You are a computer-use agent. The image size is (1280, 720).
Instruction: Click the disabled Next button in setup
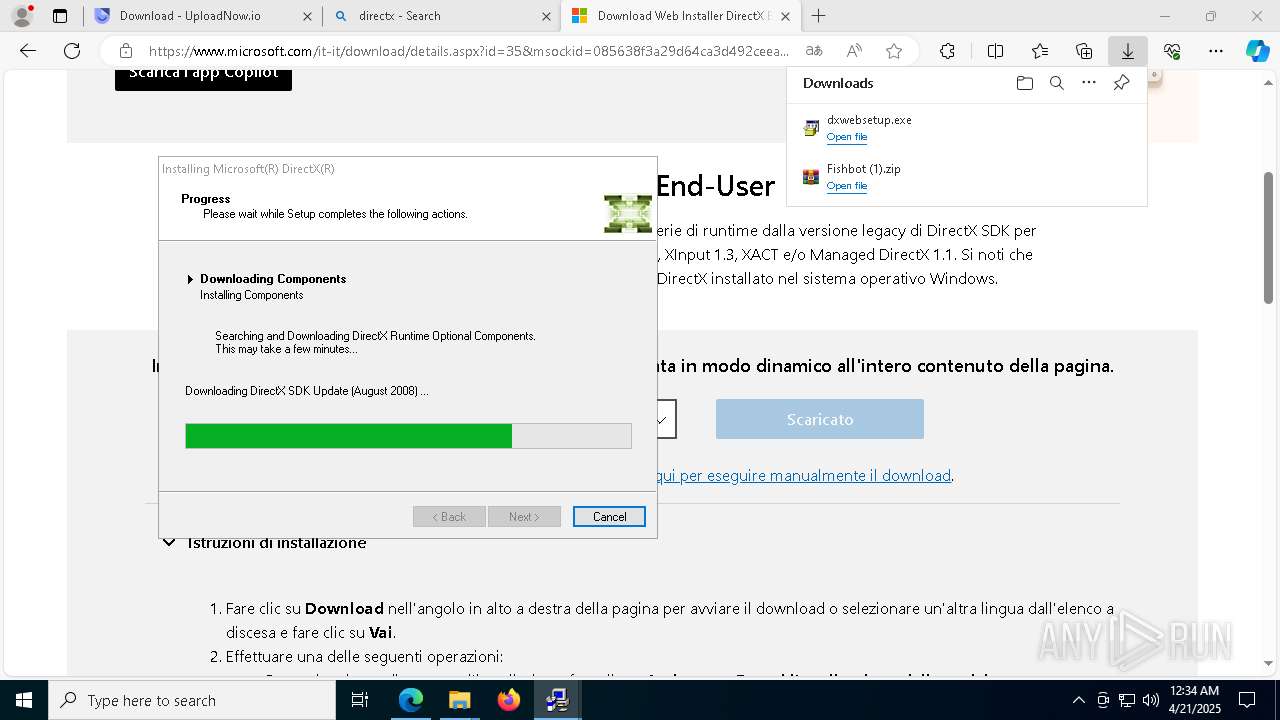(524, 516)
